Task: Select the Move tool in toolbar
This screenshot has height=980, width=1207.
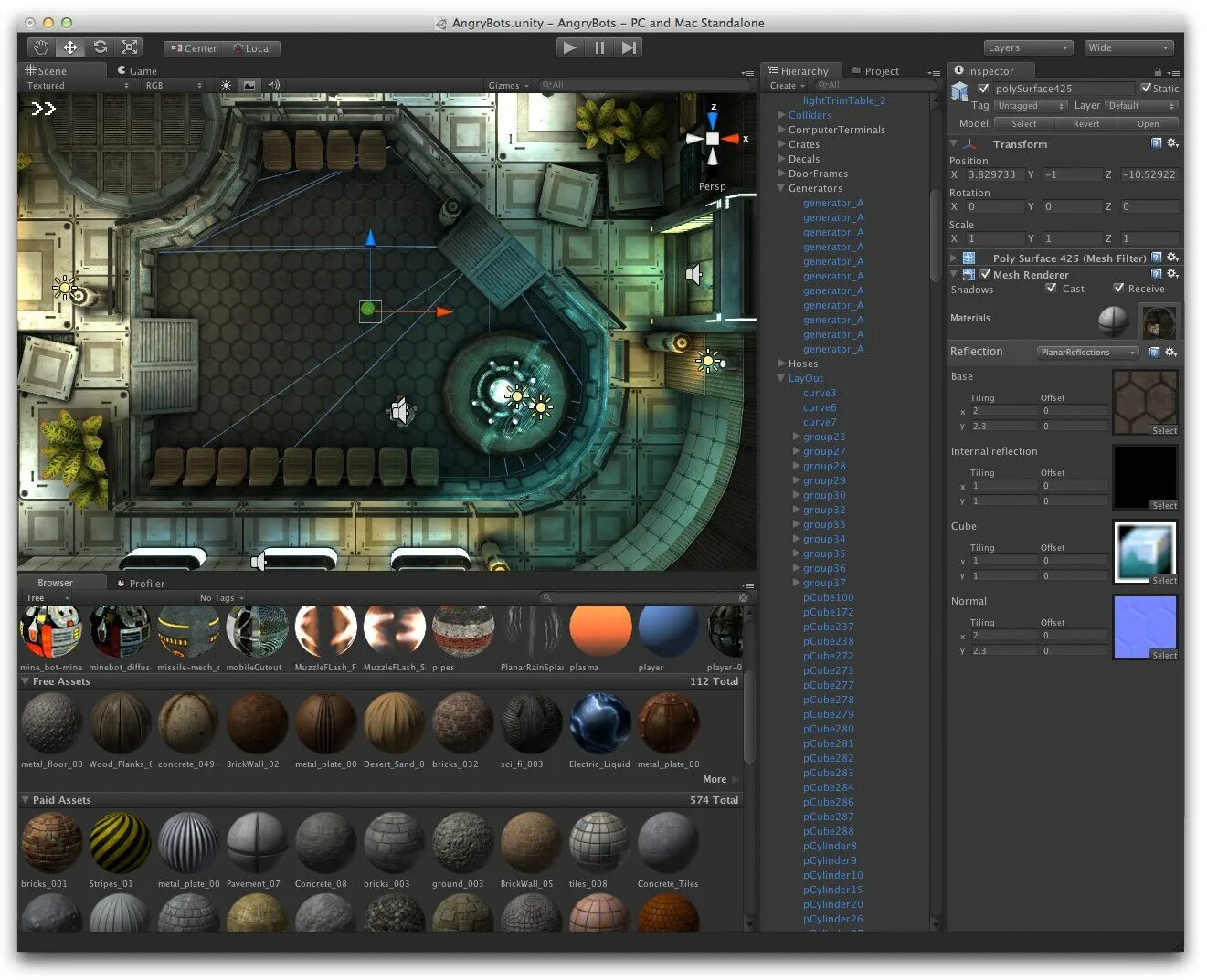Action: [70, 47]
